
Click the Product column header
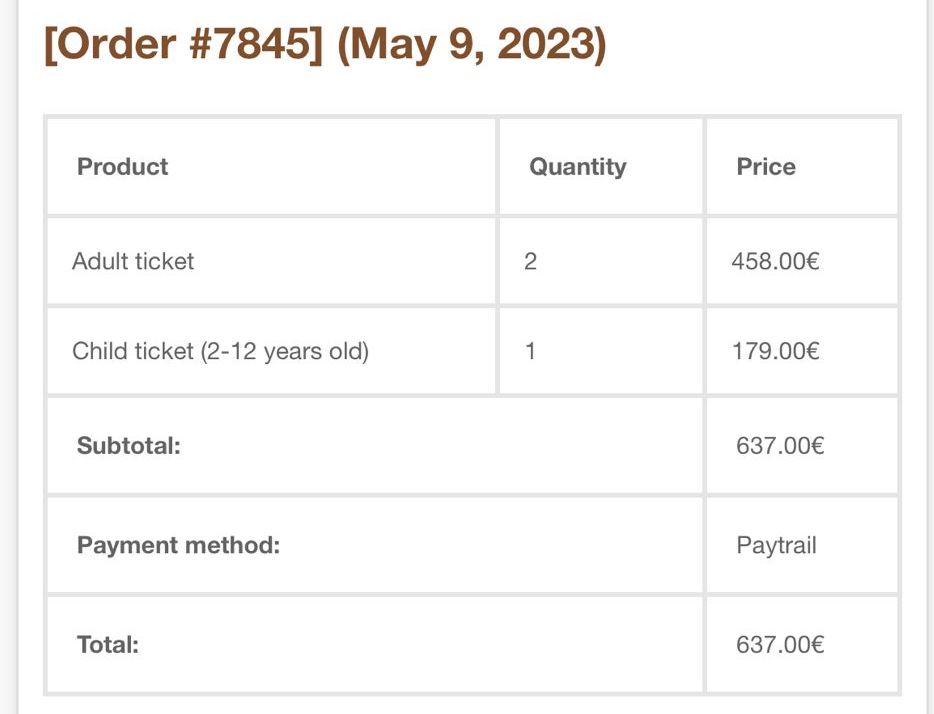tap(123, 166)
